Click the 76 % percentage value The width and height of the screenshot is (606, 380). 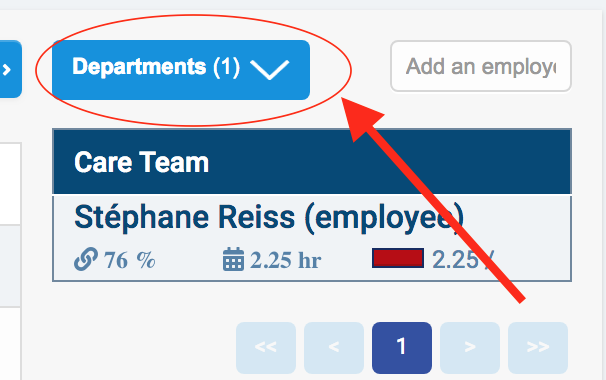point(130,260)
